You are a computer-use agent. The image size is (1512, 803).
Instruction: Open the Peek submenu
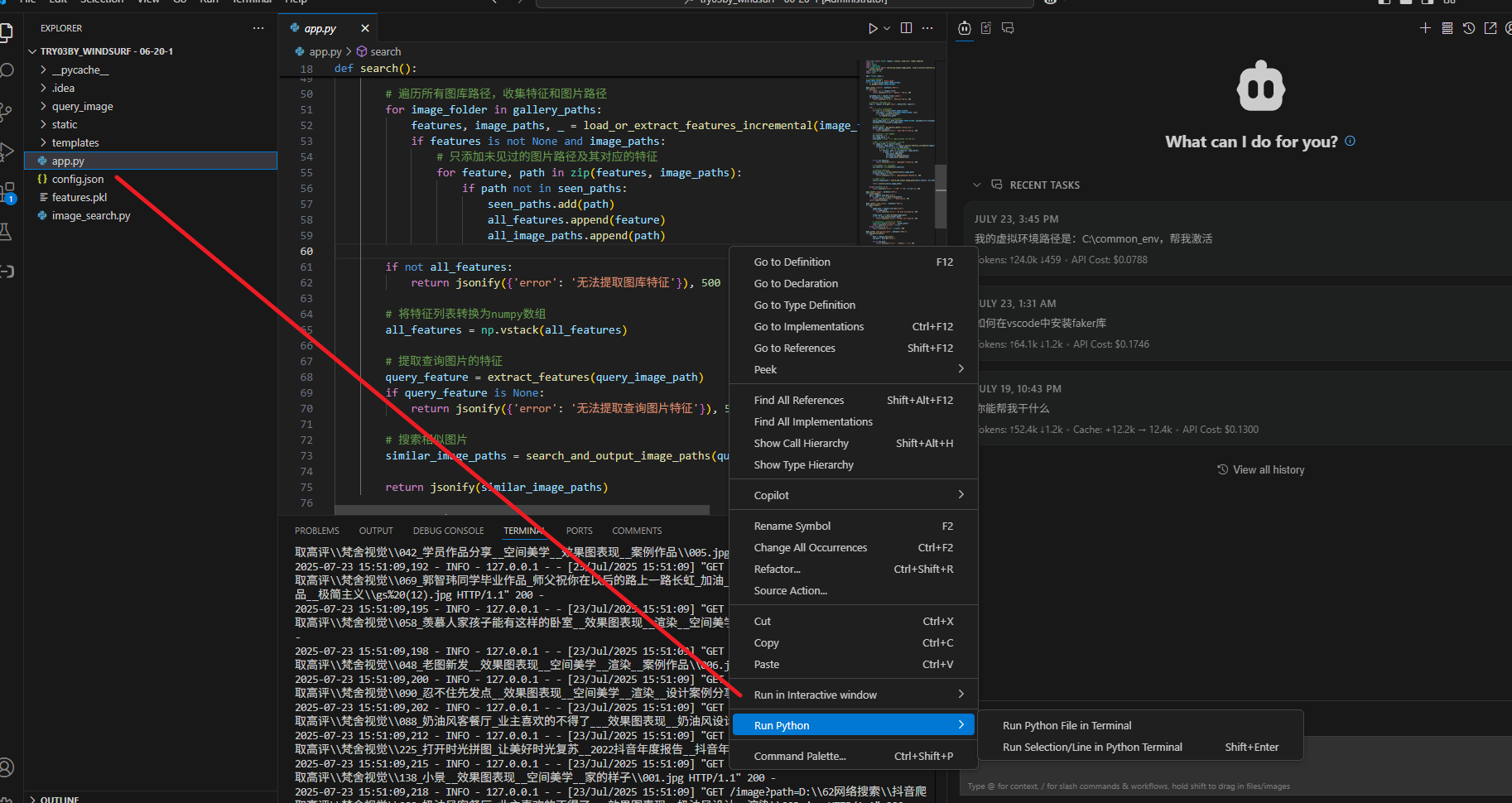(854, 369)
